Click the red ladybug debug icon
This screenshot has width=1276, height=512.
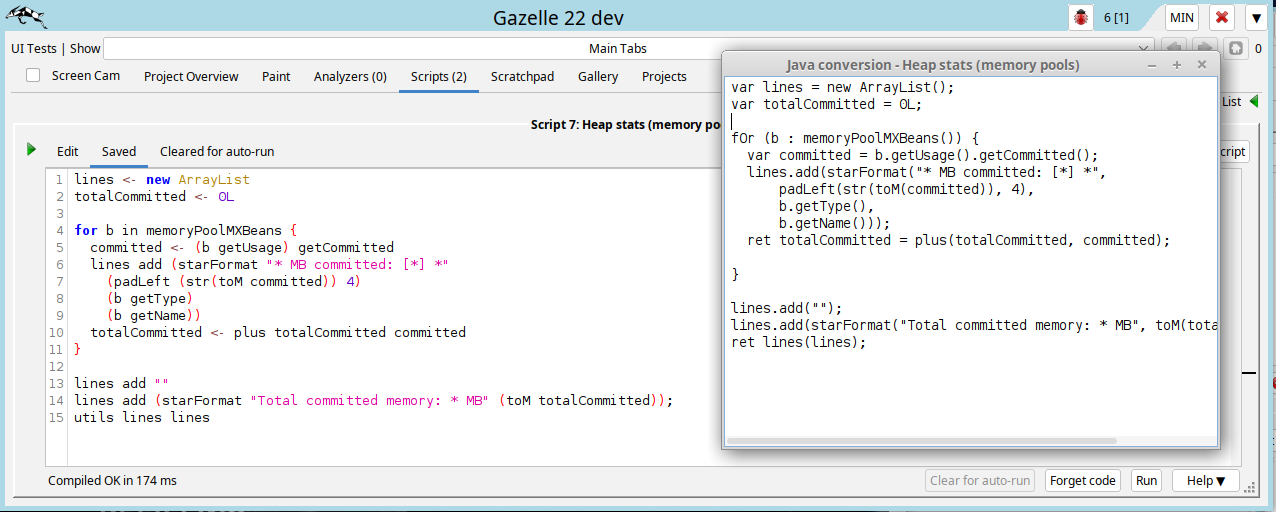tap(1081, 17)
